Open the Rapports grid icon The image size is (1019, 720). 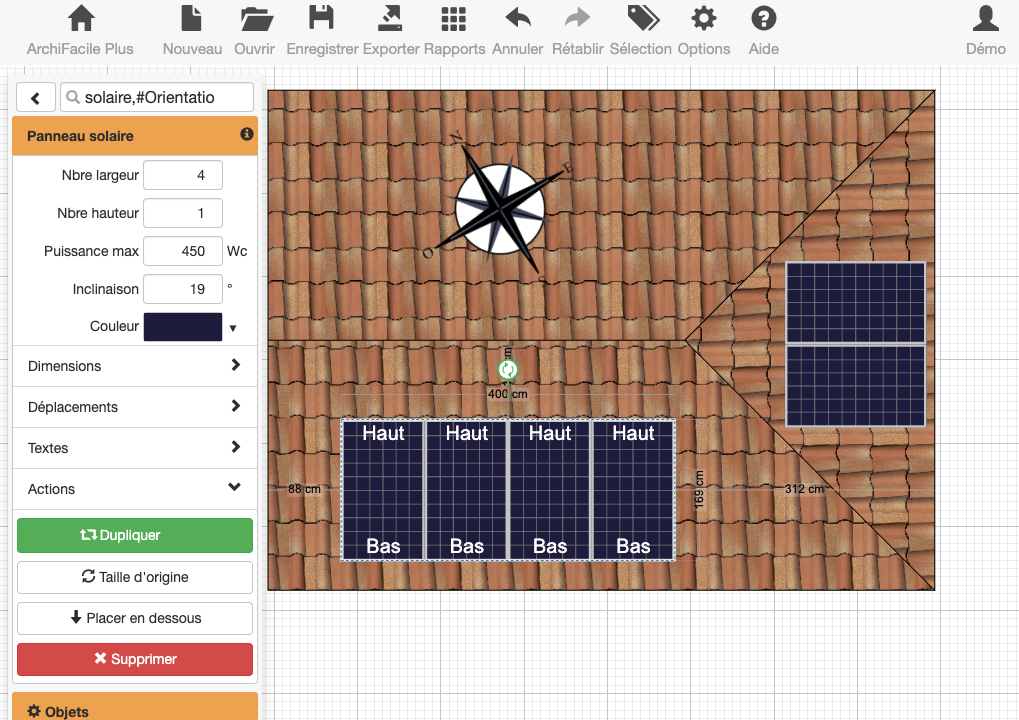click(x=454, y=19)
